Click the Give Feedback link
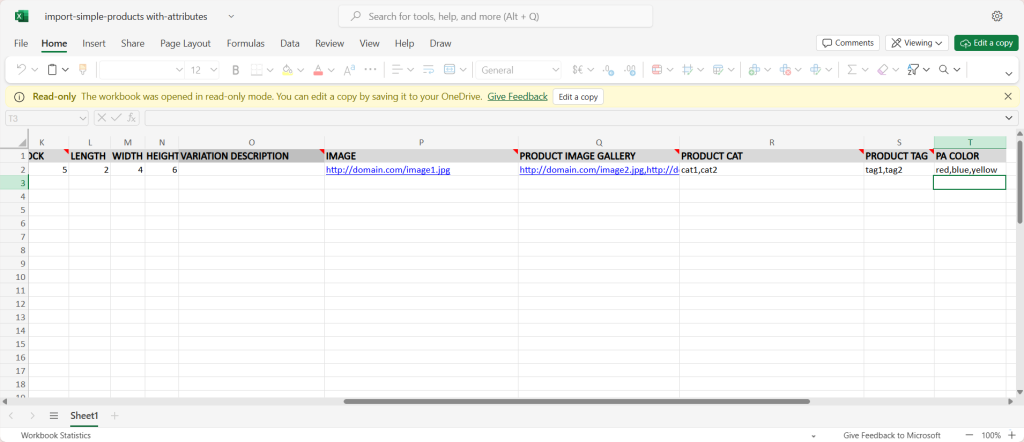 (x=517, y=97)
